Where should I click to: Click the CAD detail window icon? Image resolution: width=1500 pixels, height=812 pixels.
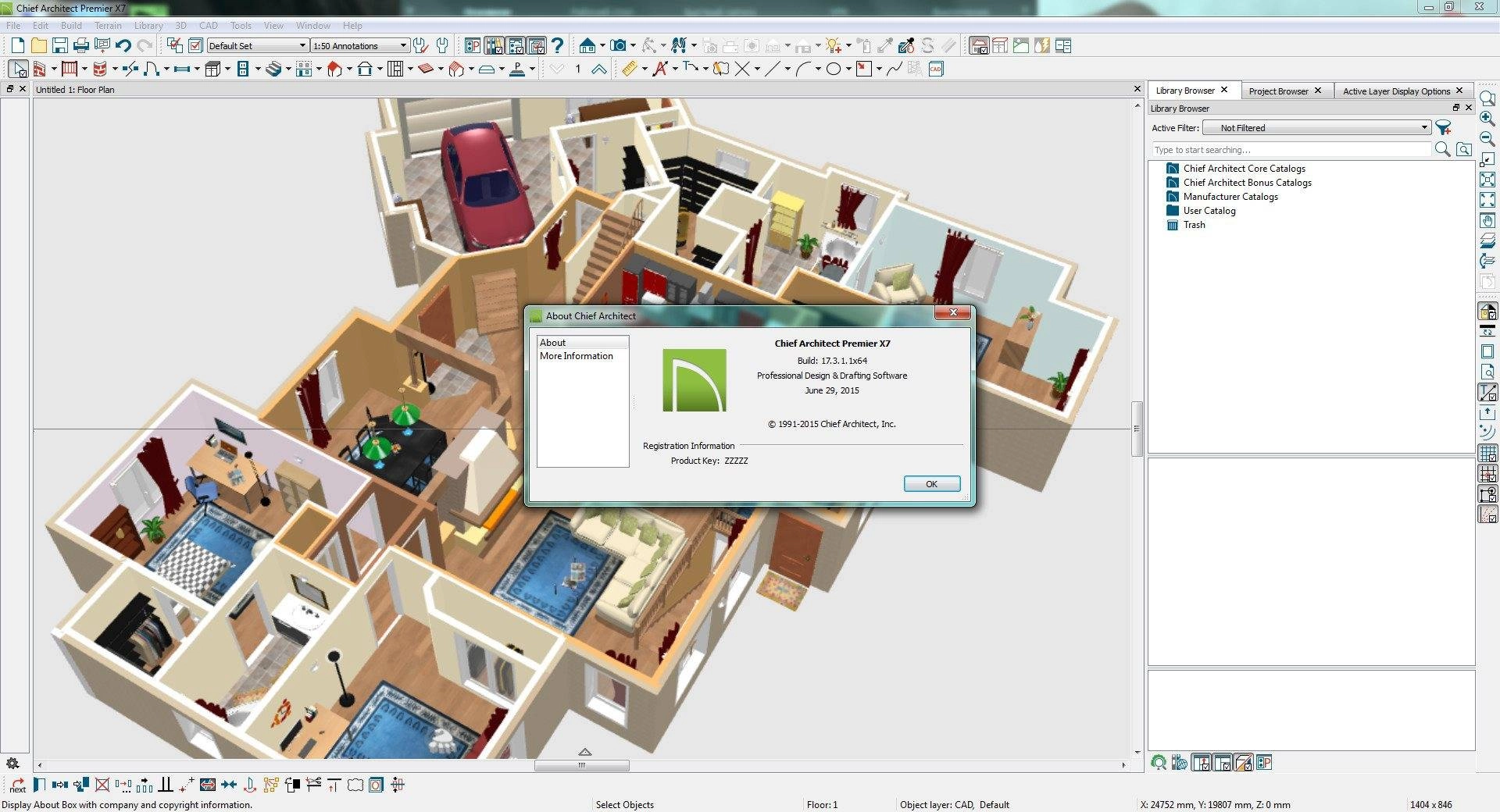(x=936, y=69)
